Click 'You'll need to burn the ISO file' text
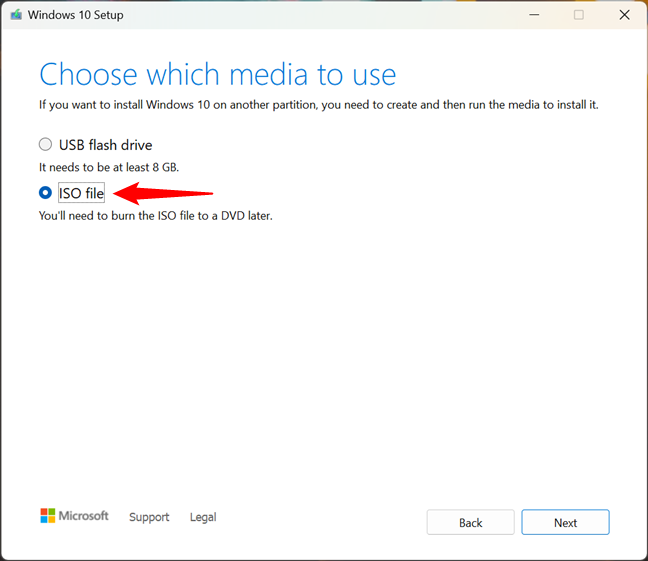Image resolution: width=648 pixels, height=561 pixels. pos(155,216)
